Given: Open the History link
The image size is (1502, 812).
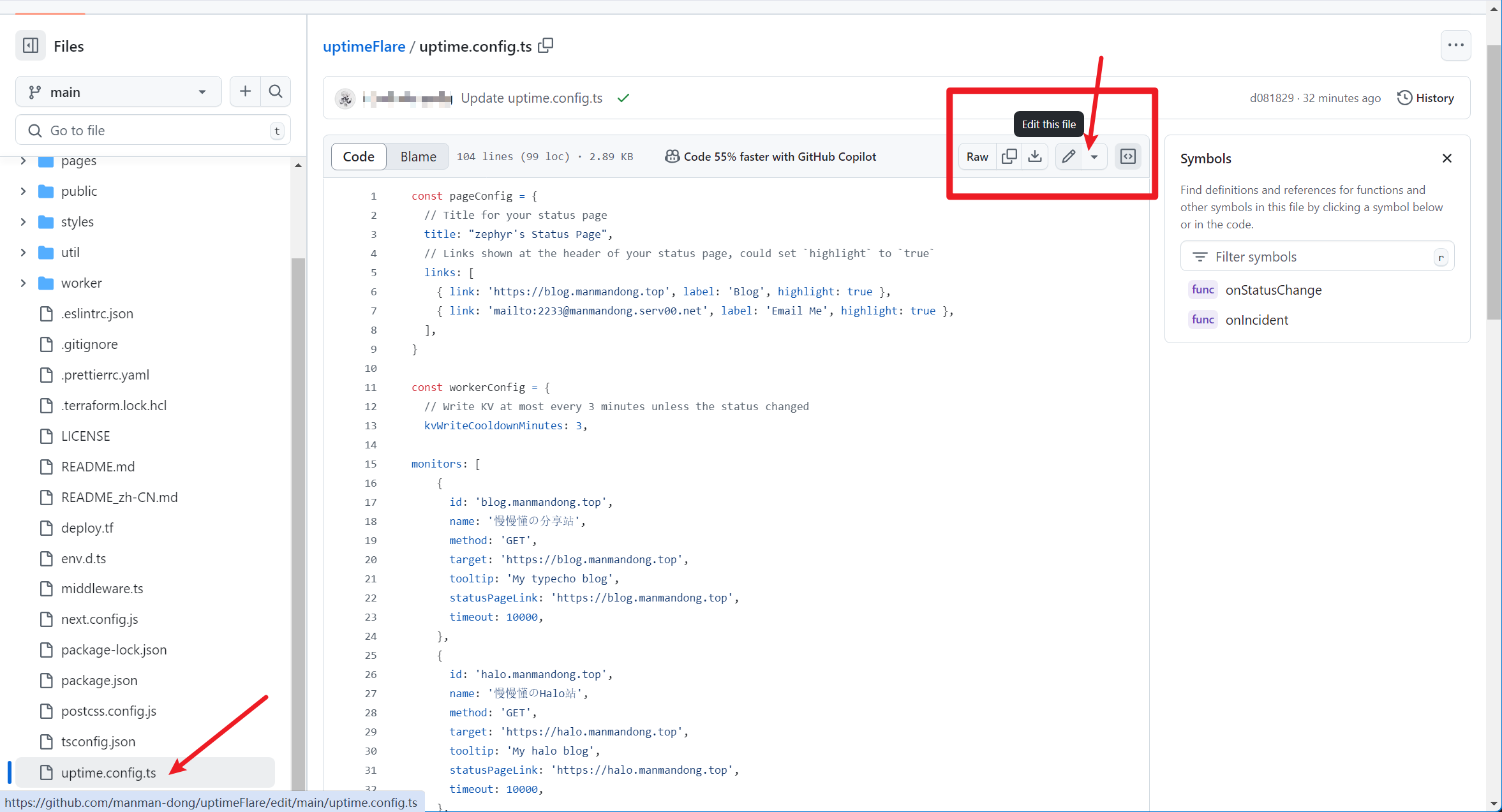Looking at the screenshot, I should click(x=1426, y=98).
